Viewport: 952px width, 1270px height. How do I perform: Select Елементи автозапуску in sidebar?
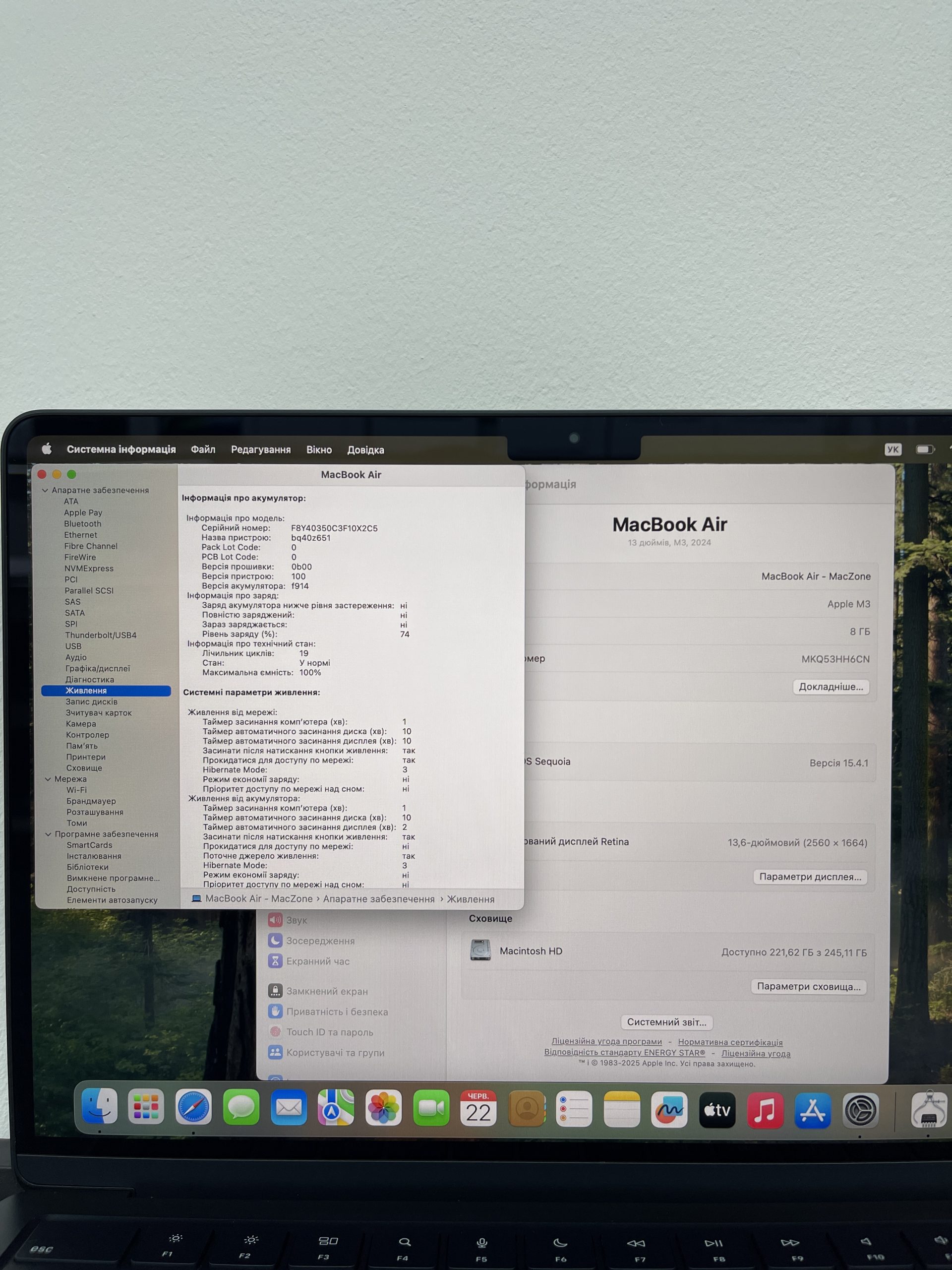(112, 900)
